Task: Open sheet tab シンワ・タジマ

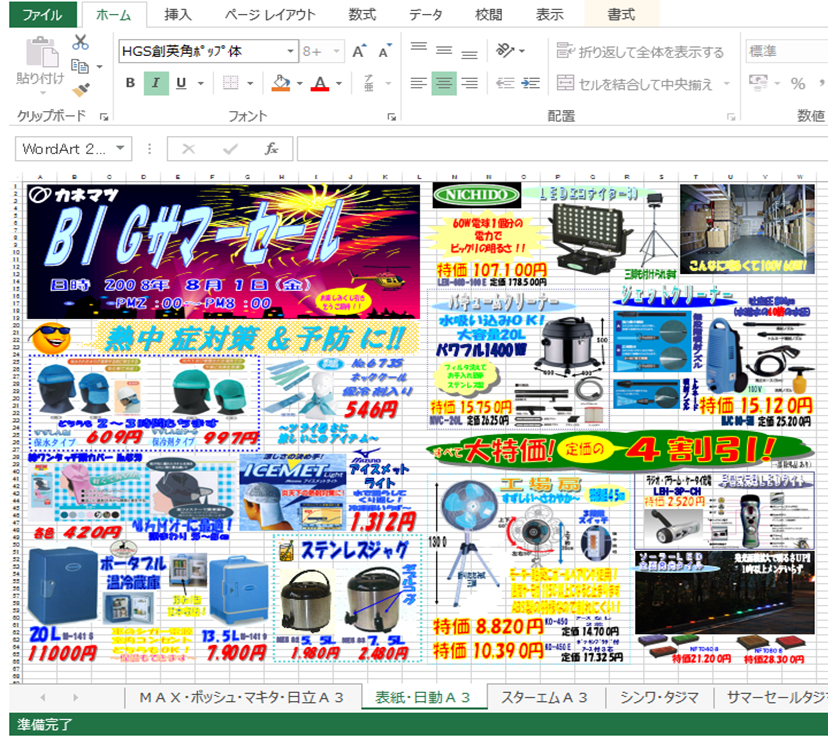Action: (x=659, y=698)
